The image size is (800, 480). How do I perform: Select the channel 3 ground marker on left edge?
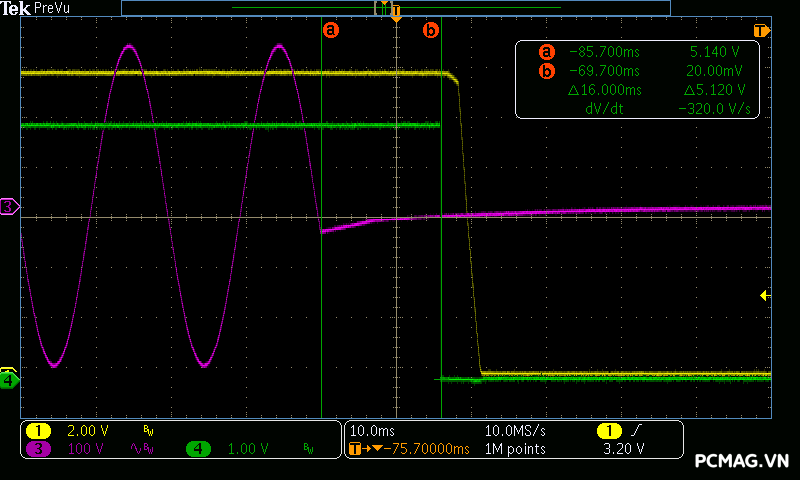click(x=9, y=206)
